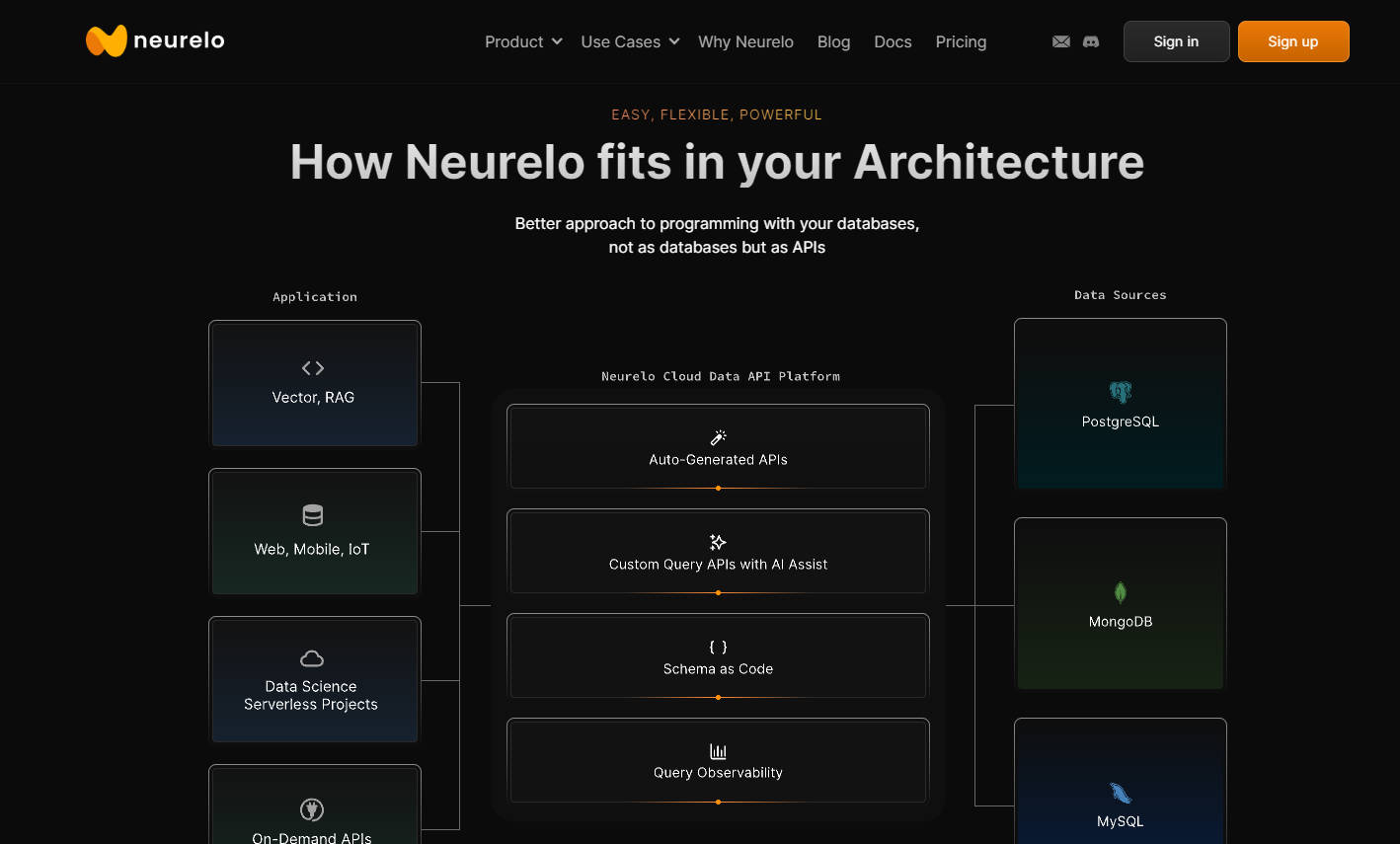Click the PostgreSQL elephant icon

click(1120, 392)
